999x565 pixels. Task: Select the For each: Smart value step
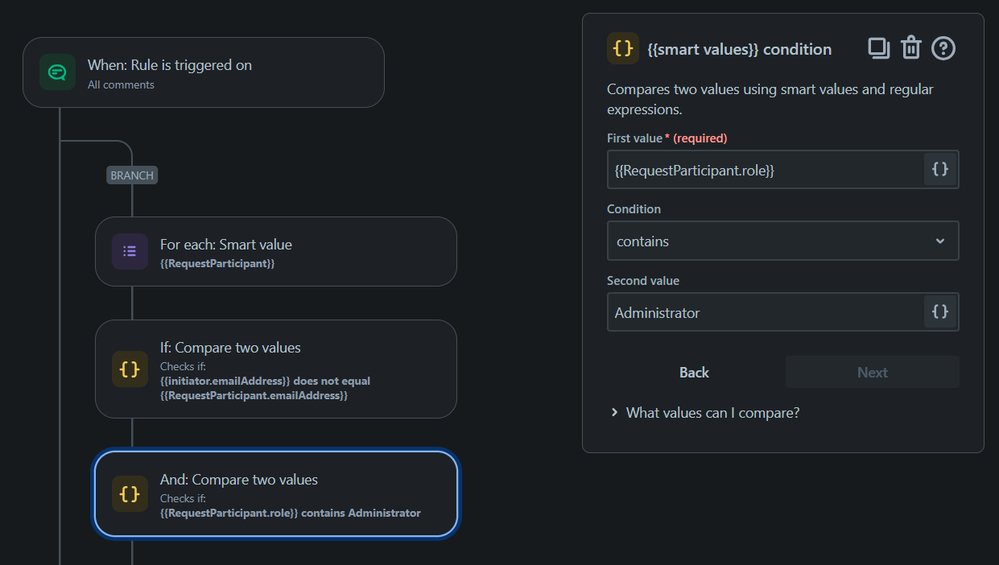coord(276,252)
